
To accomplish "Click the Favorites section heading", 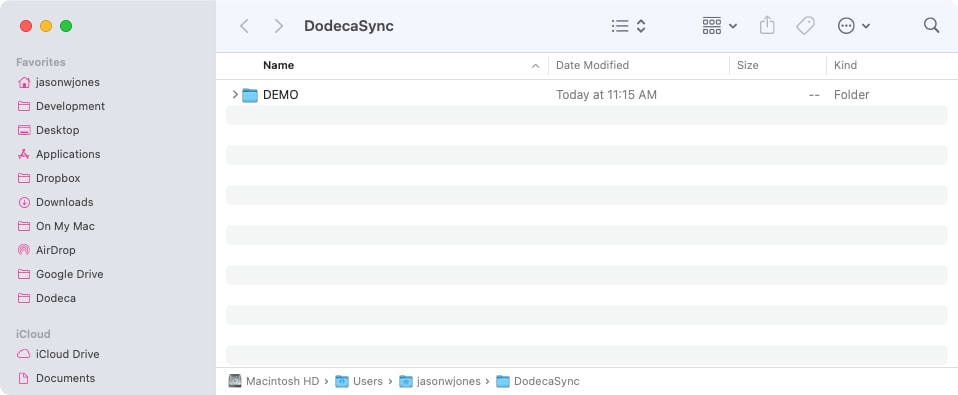I will coord(41,62).
